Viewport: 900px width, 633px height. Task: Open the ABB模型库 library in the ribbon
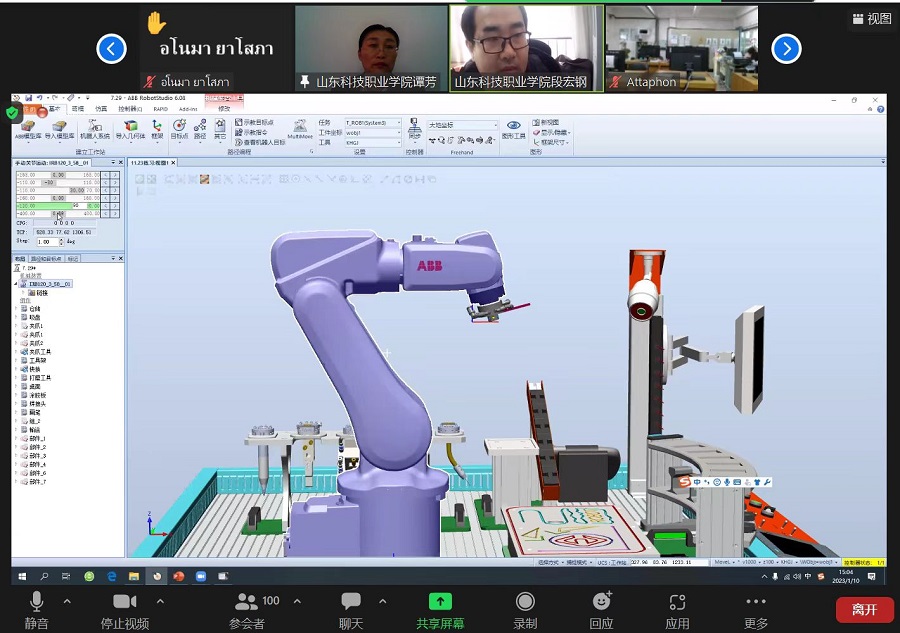[28, 130]
